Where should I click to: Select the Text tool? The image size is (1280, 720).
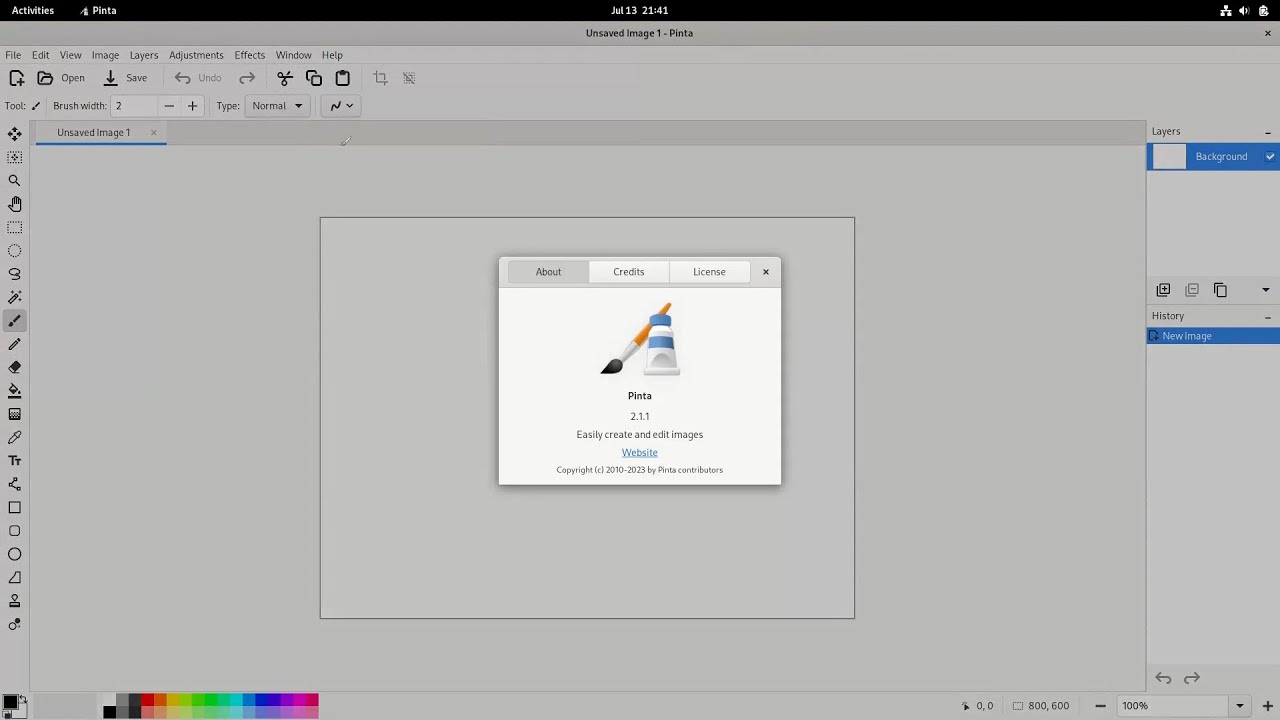[x=15, y=461]
